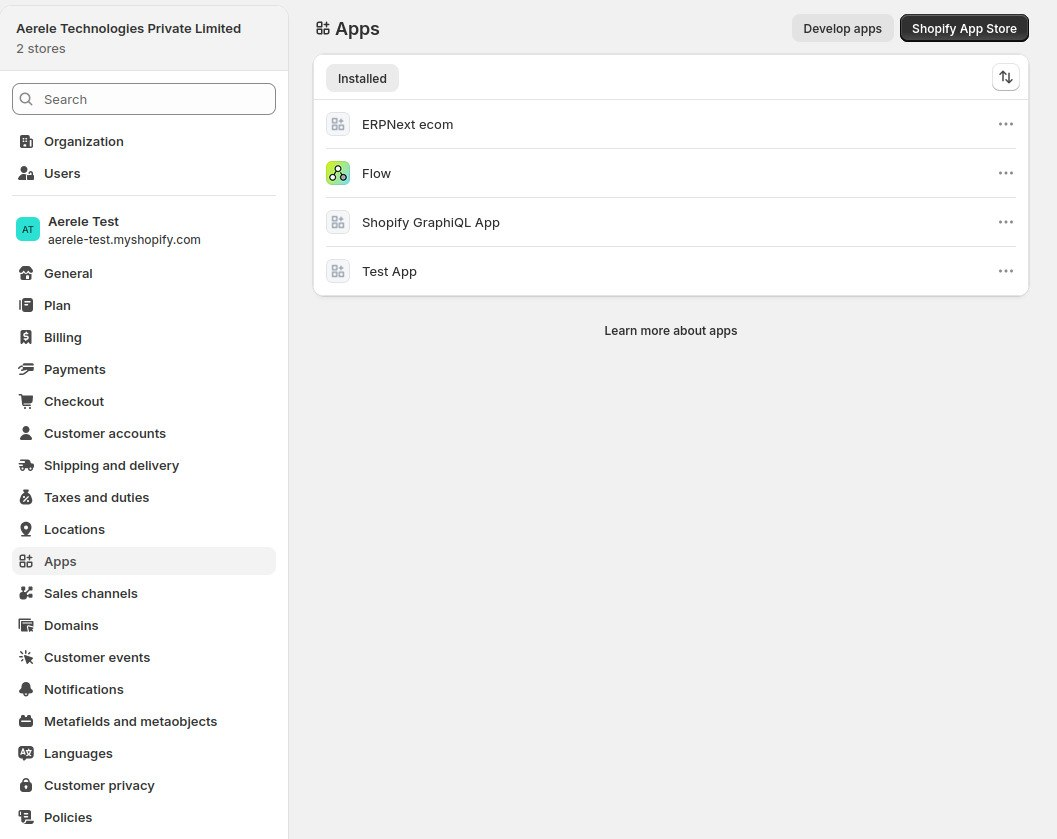
Task: Click the Customer accounts person icon
Action: [x=26, y=433]
